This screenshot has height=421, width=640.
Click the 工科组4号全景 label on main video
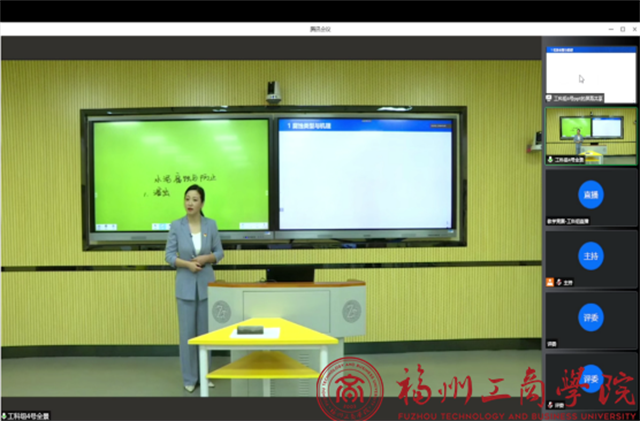click(x=30, y=415)
